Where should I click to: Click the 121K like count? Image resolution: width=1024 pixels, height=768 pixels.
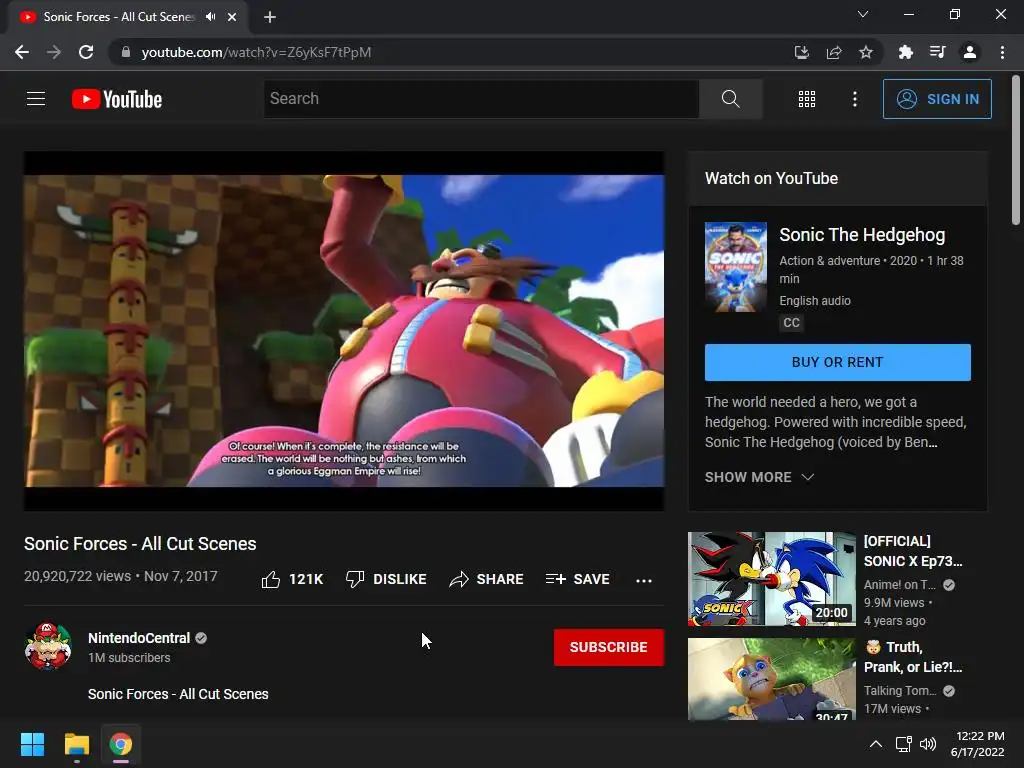[306, 579]
